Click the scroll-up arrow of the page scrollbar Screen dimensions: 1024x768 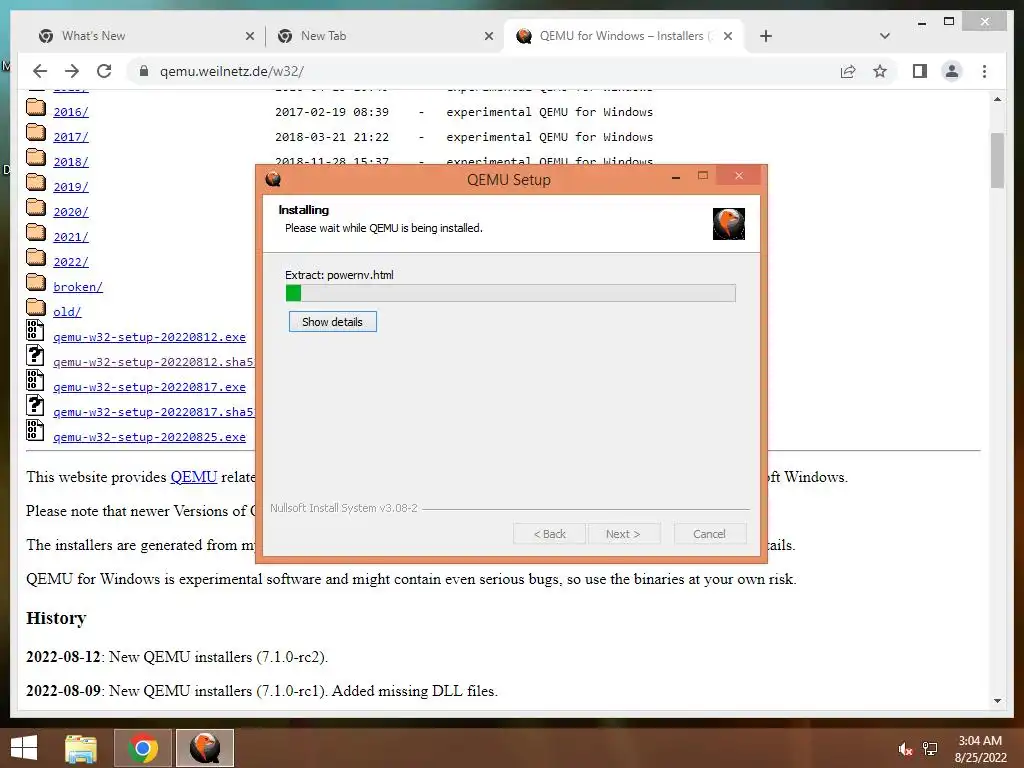(997, 99)
